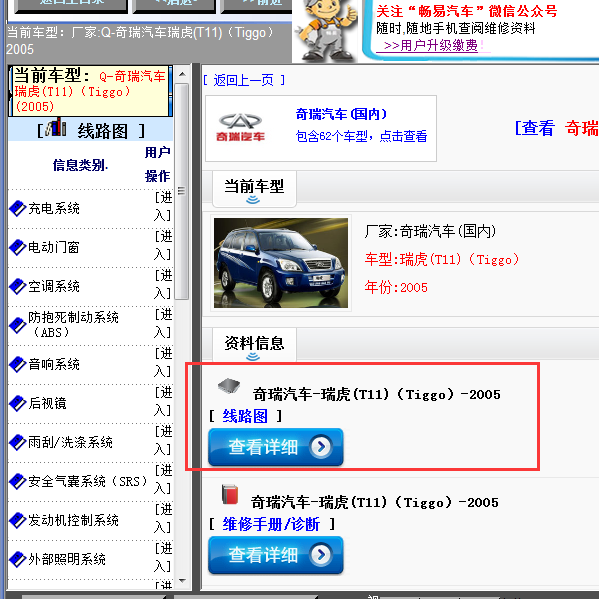Click the 线路图 panel header

click(x=91, y=130)
